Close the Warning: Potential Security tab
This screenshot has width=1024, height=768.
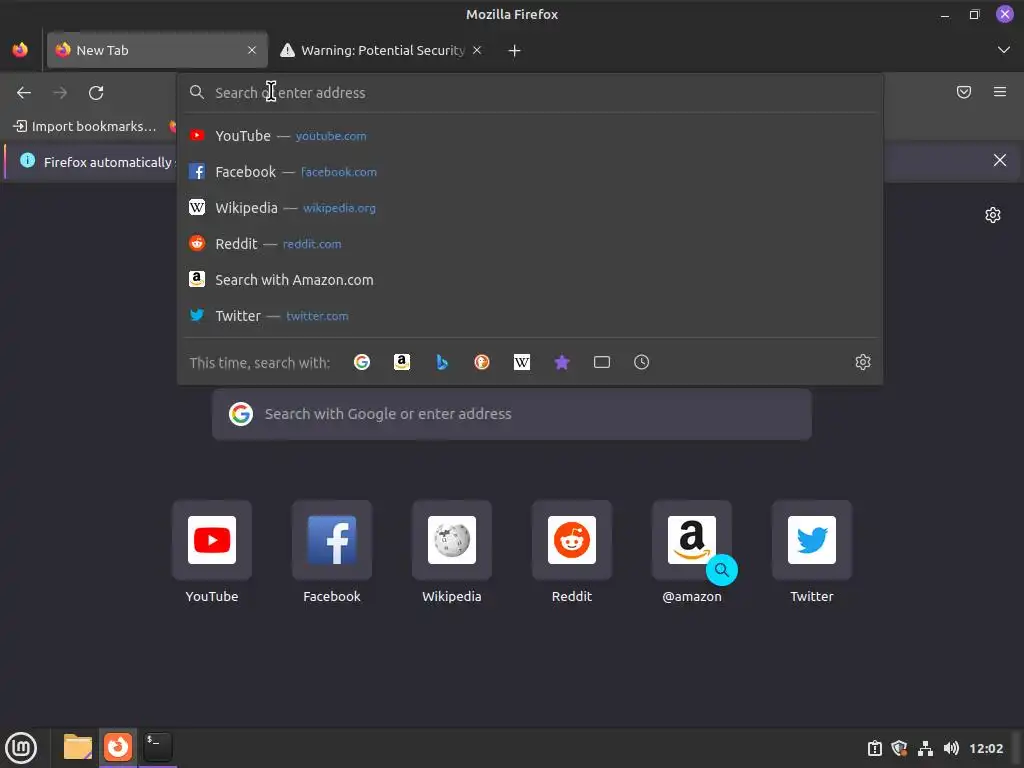tap(477, 50)
